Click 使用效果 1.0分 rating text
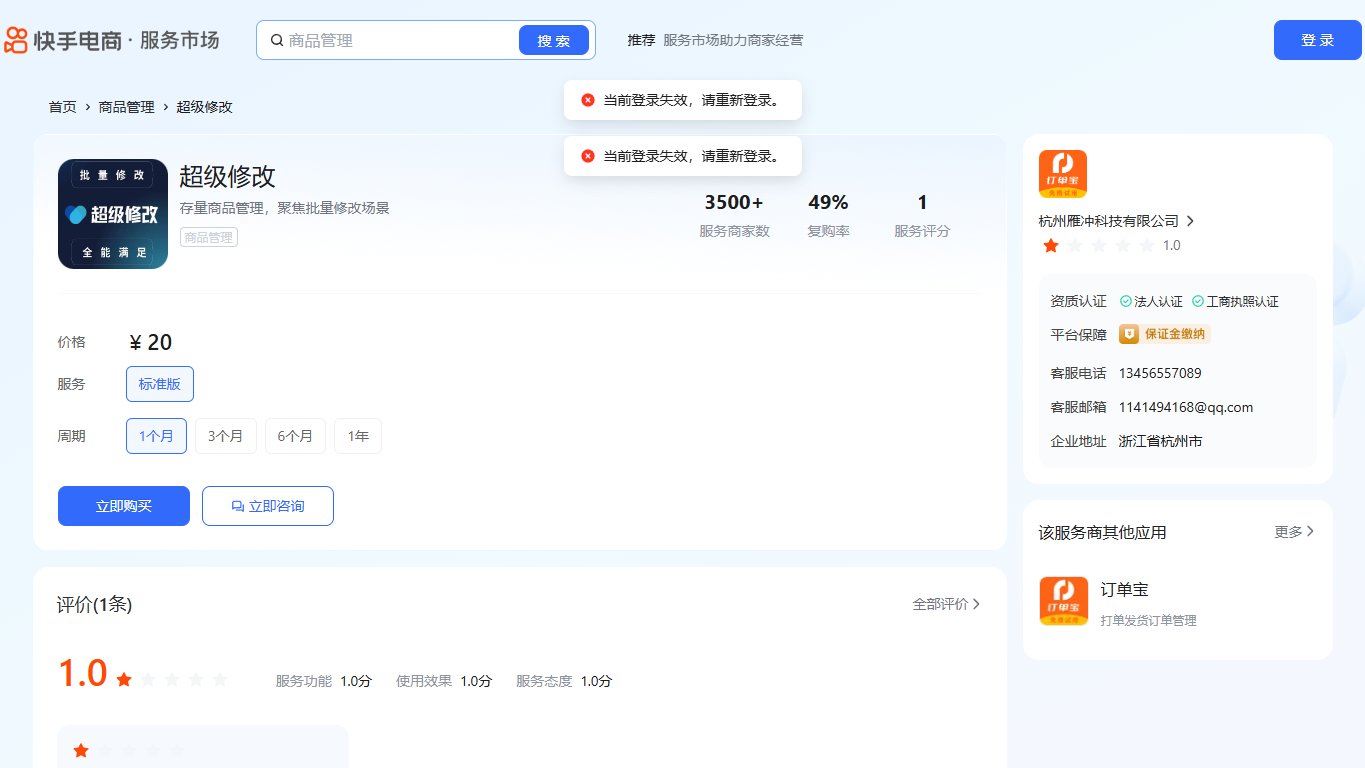Screen dimensions: 1365x768 (x=444, y=681)
